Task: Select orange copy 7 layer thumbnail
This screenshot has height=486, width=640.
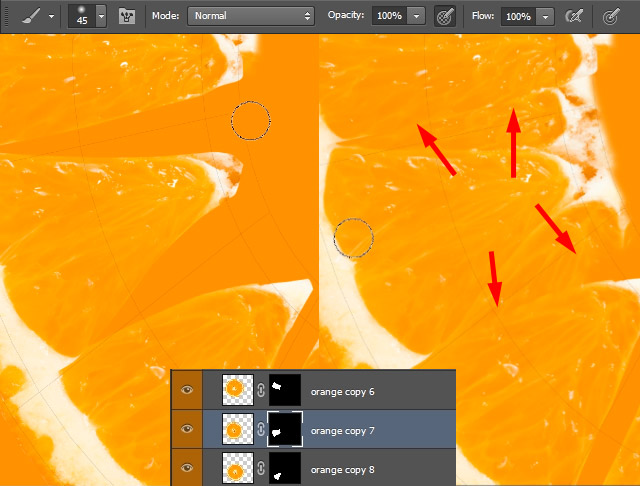Action: point(238,429)
